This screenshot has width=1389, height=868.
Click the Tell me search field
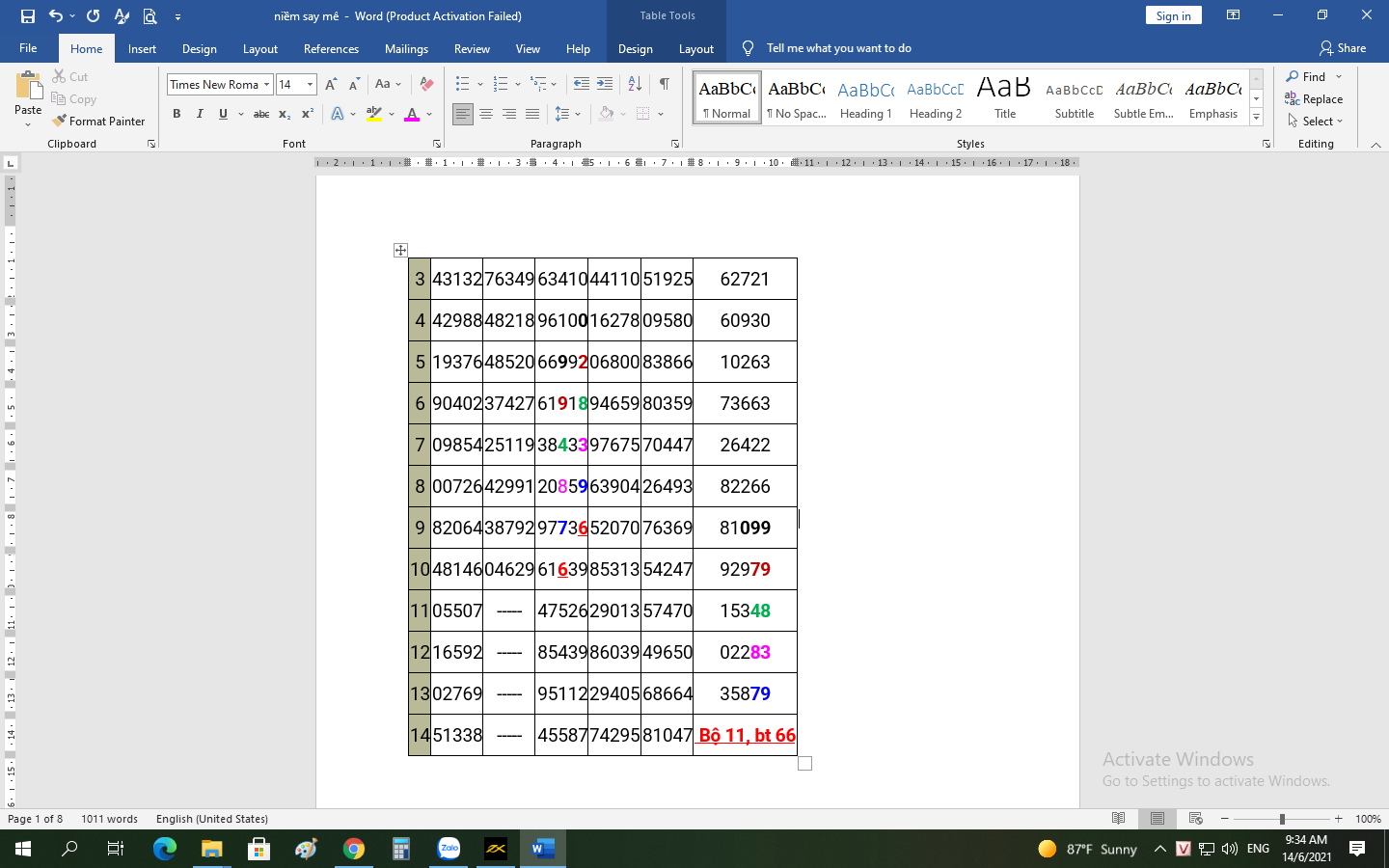coord(838,48)
